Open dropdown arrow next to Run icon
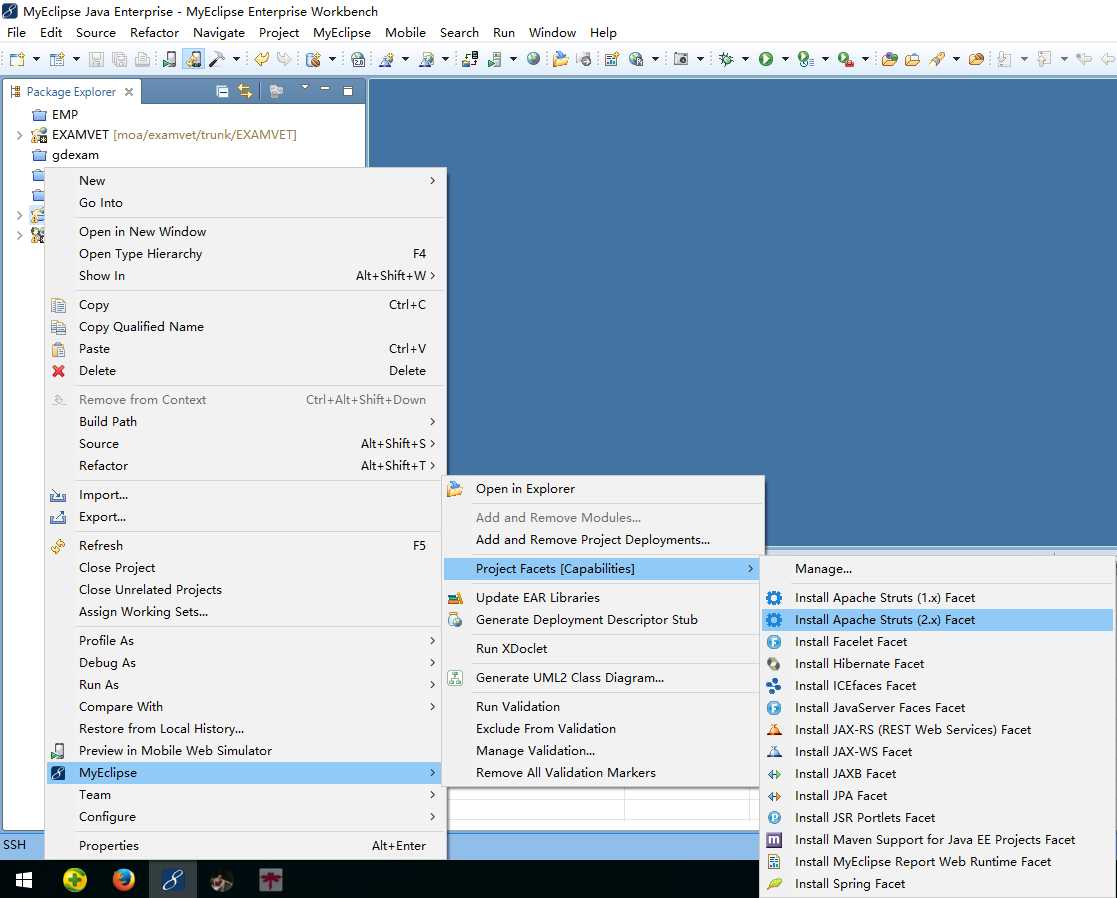Screen dimensions: 1117x898 [785, 59]
